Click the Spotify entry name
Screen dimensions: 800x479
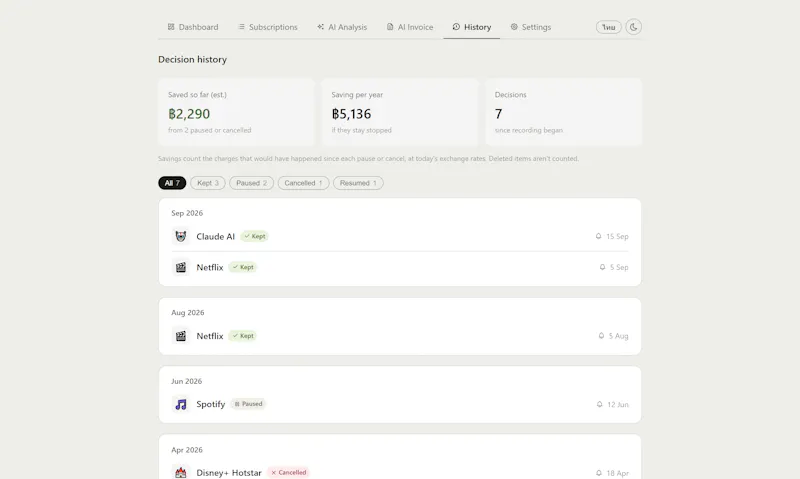pyautogui.click(x=211, y=404)
